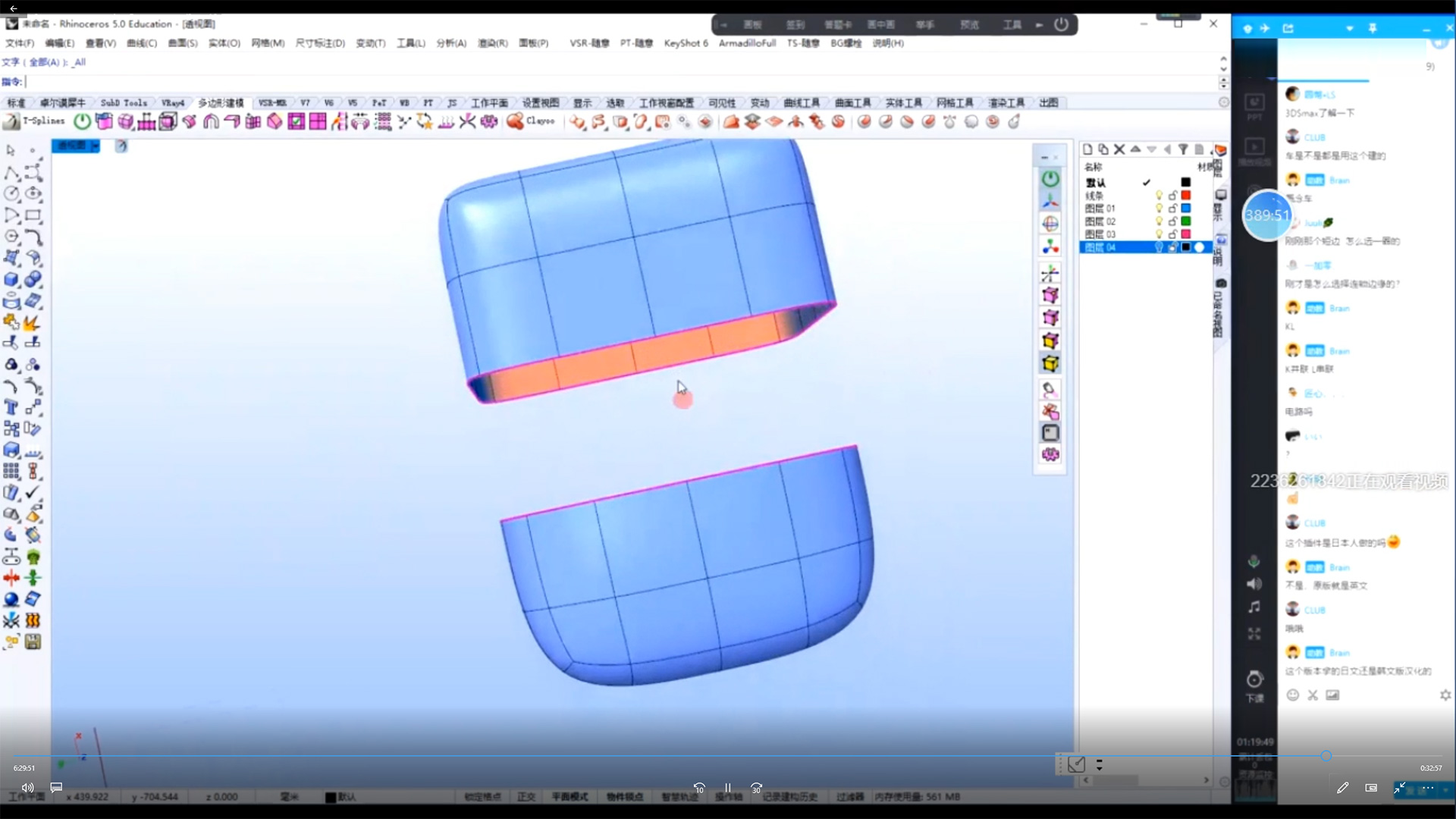Click the power icon in top overlay bar

(x=1061, y=24)
